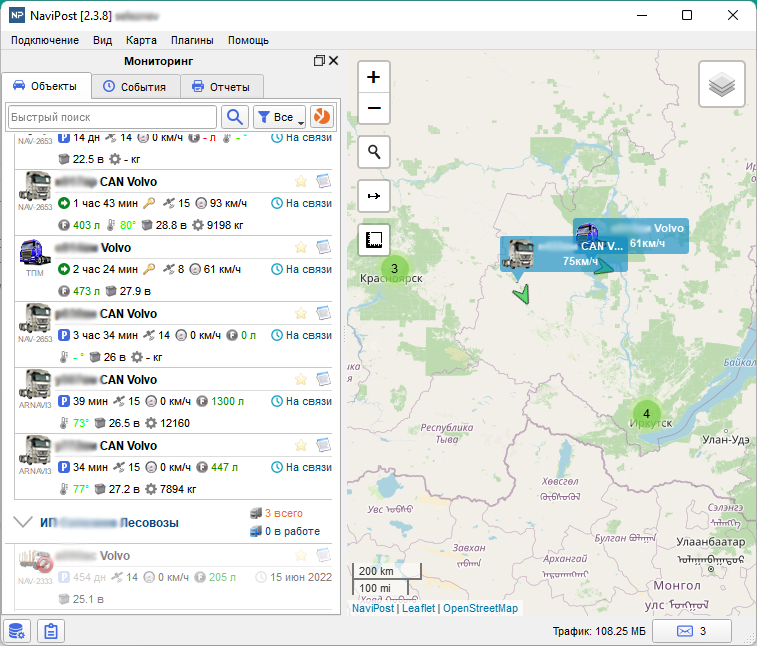The width and height of the screenshot is (757, 646).
Task: Open the map search magnifier tool
Action: [373, 153]
